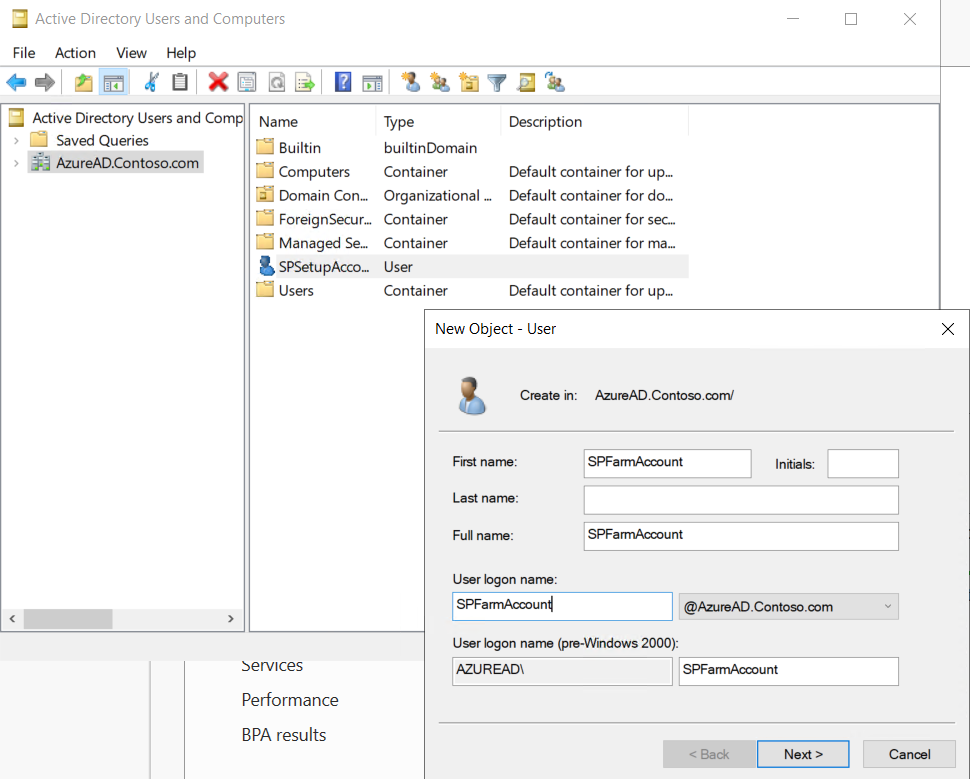Click the Export List icon
Viewport: 970px width, 779px height.
306,82
